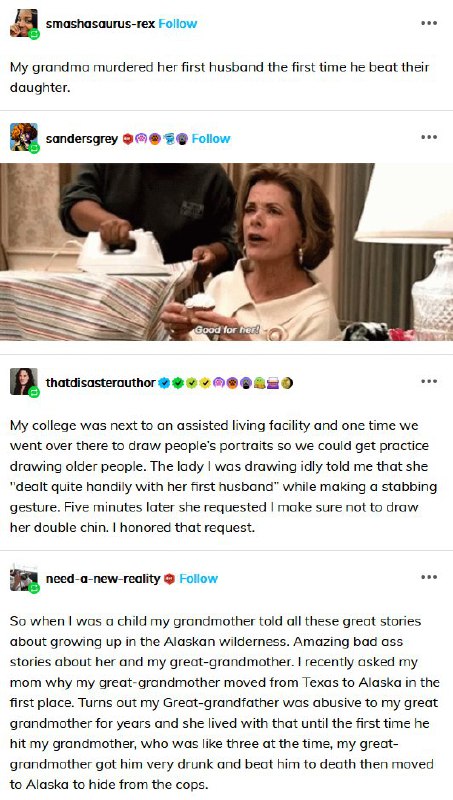Open need-a-new-reality avatar
This screenshot has height=800, width=453.
(x=23, y=578)
